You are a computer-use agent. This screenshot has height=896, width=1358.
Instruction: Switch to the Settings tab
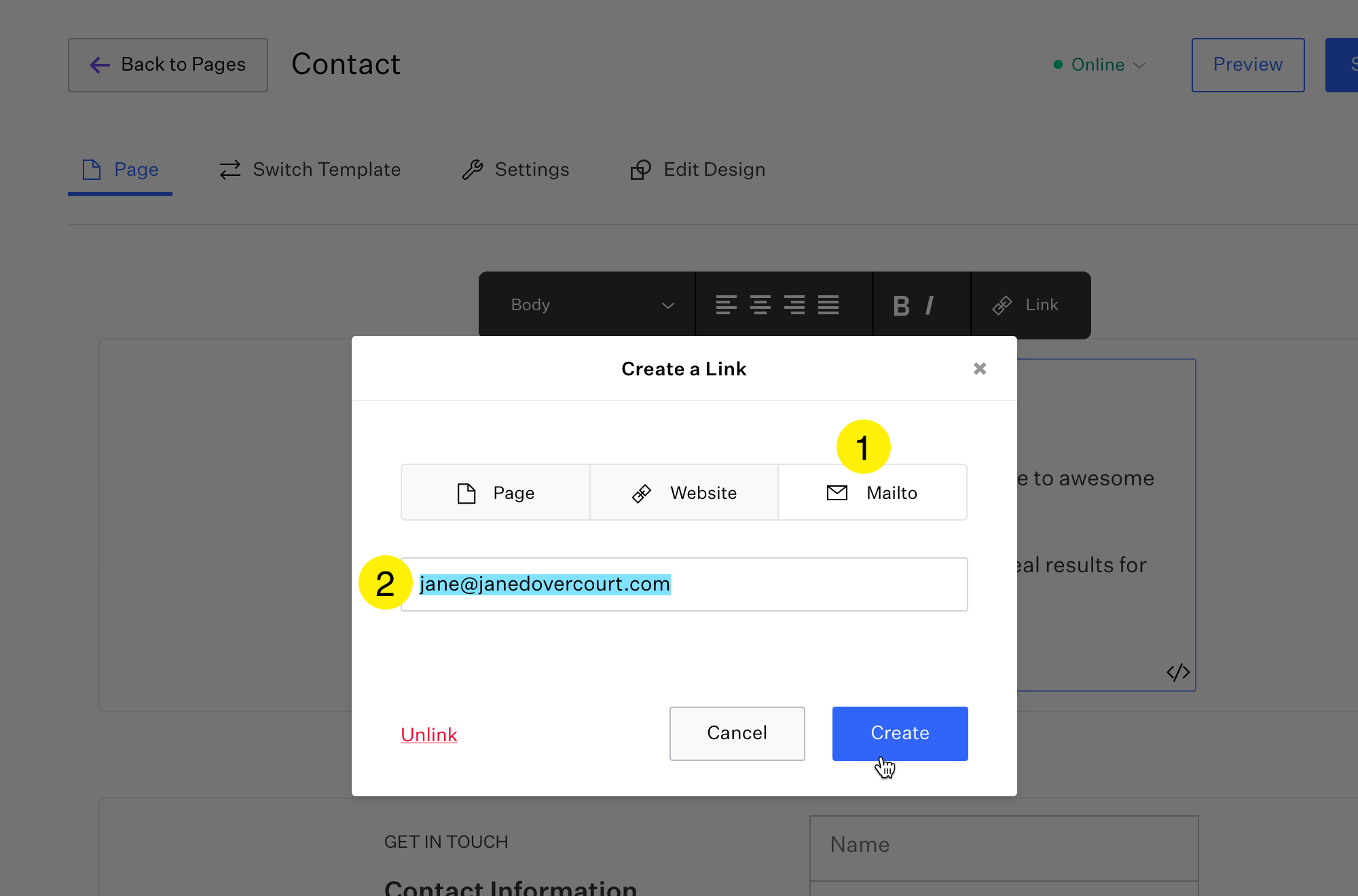[515, 169]
